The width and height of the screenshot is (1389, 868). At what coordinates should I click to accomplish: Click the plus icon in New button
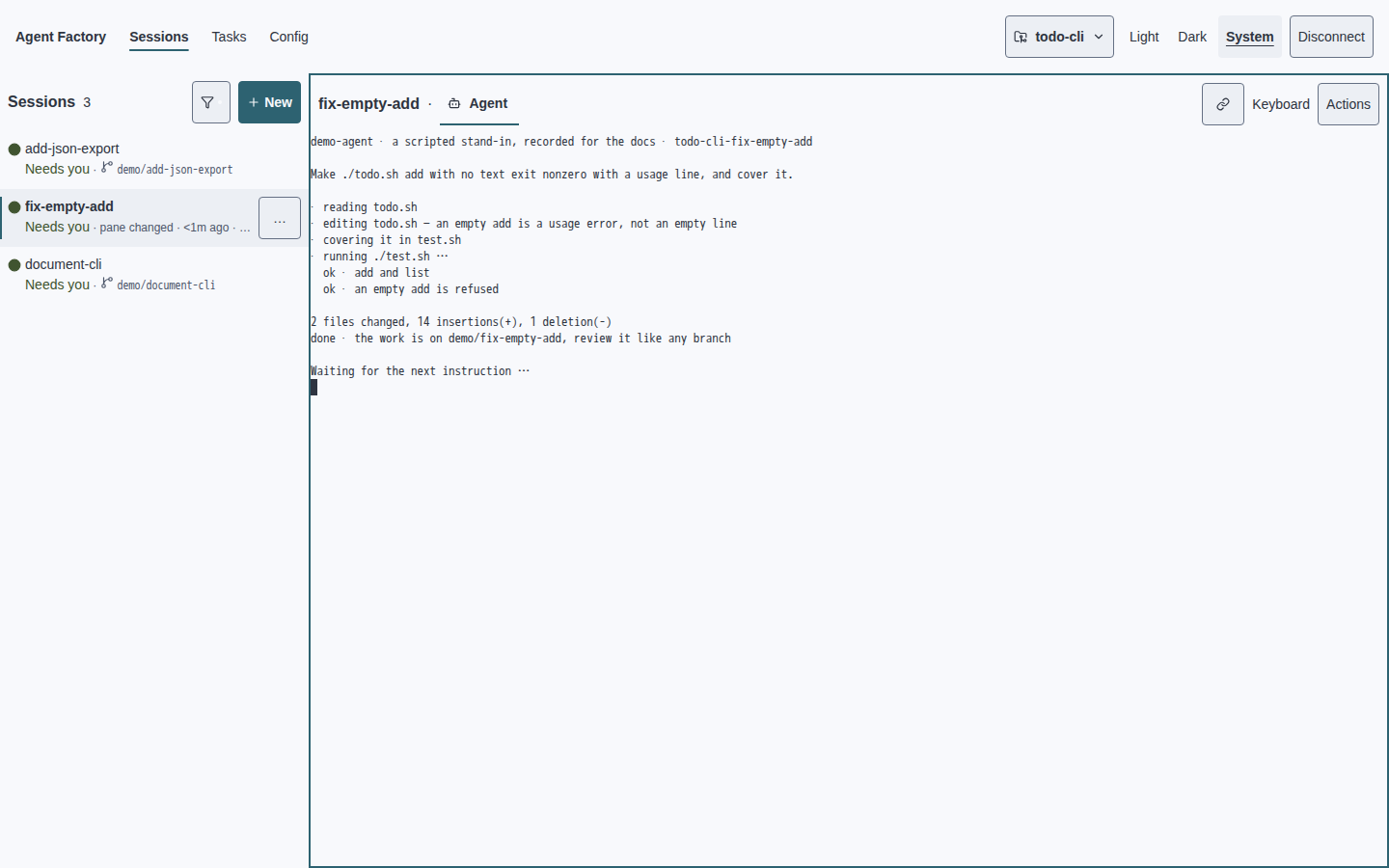pos(254,102)
